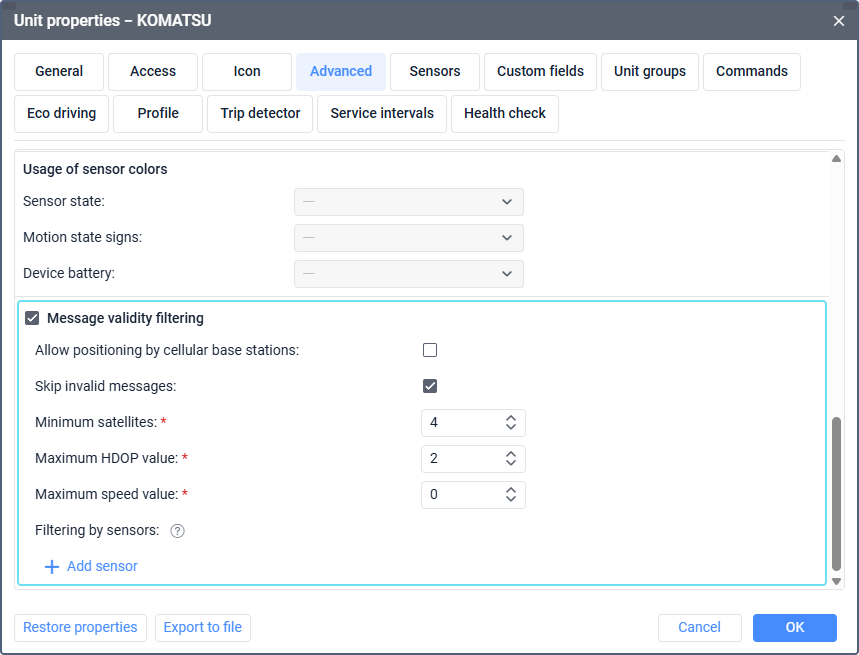Click Export to file

[203, 627]
